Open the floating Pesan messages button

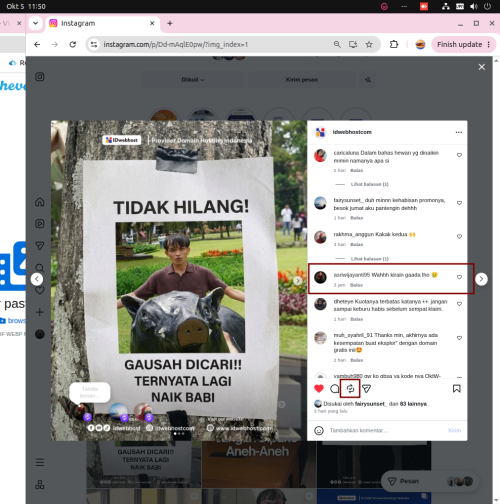coord(430,481)
